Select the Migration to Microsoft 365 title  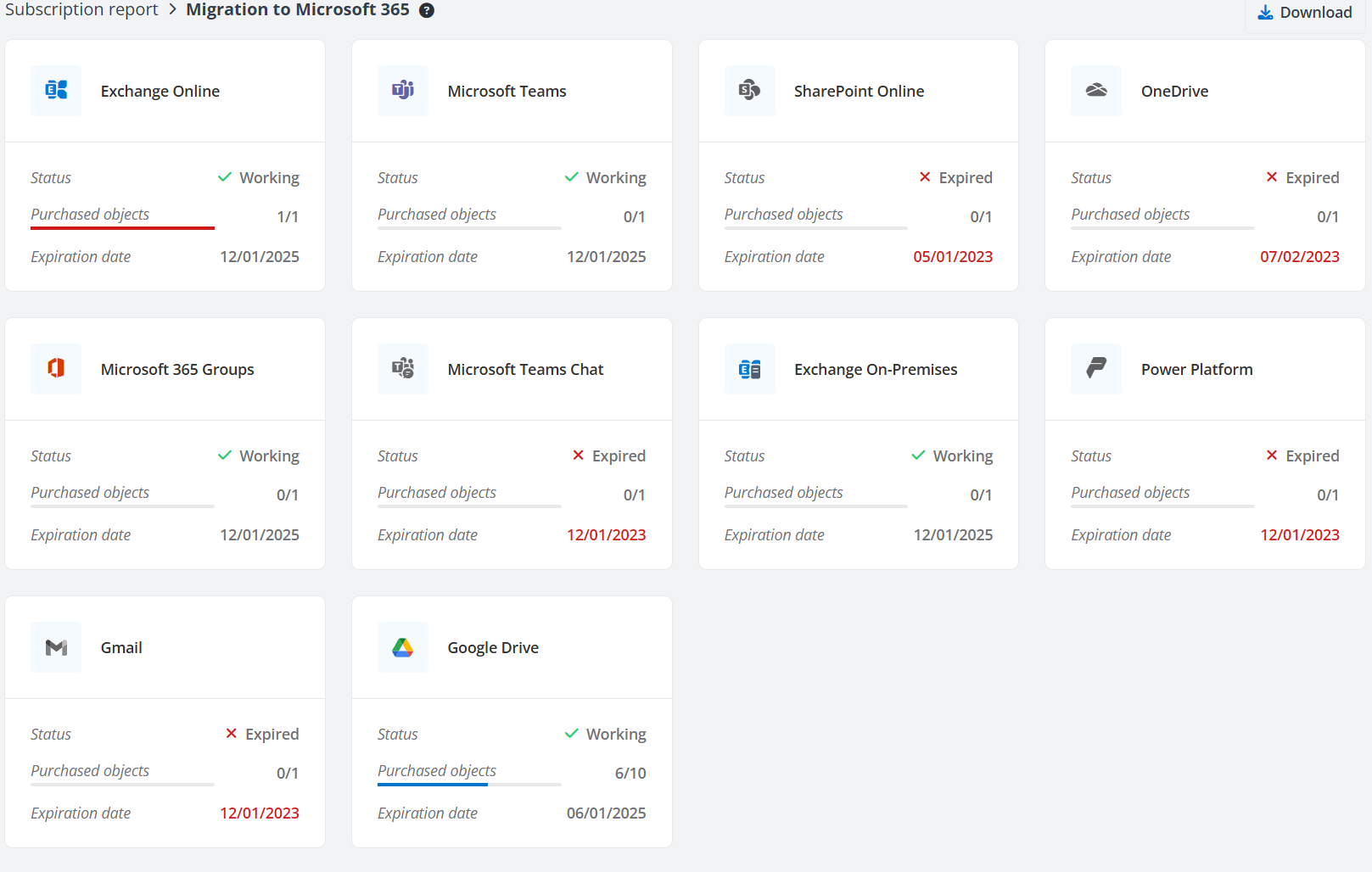point(297,9)
